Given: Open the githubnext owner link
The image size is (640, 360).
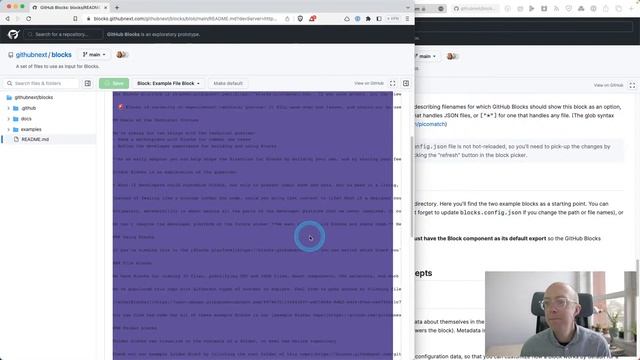Looking at the screenshot, I should 31,55.
